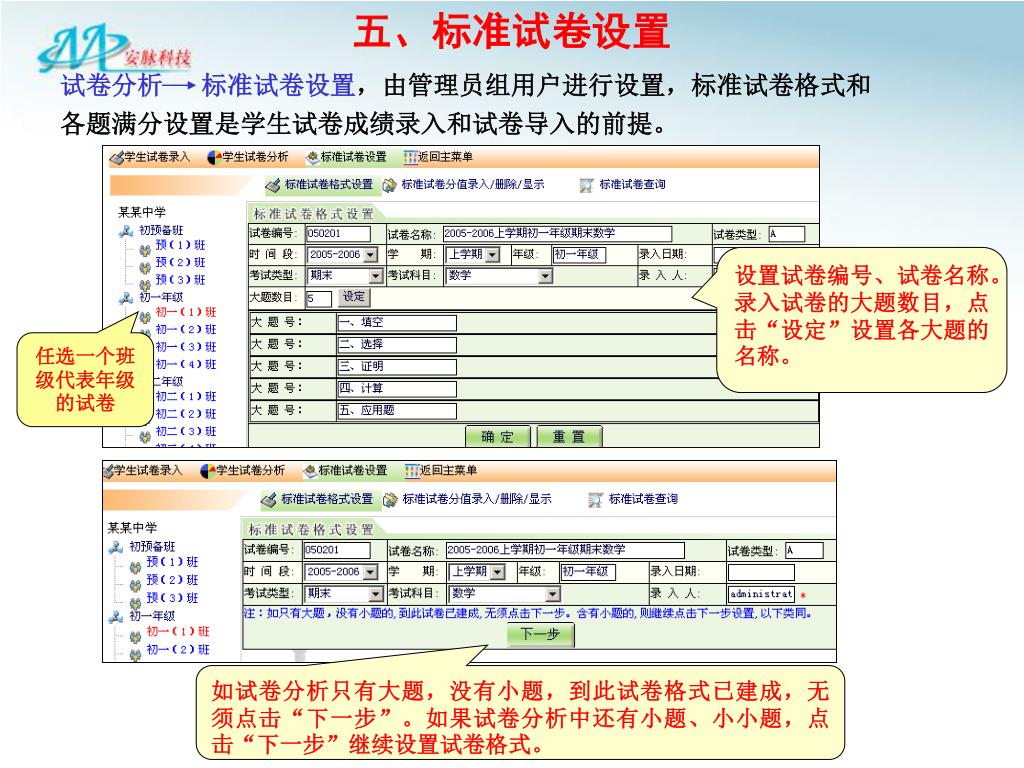
Task: Open 时间段 2005-2006 dropdown in upper screenshot
Action: tap(371, 255)
